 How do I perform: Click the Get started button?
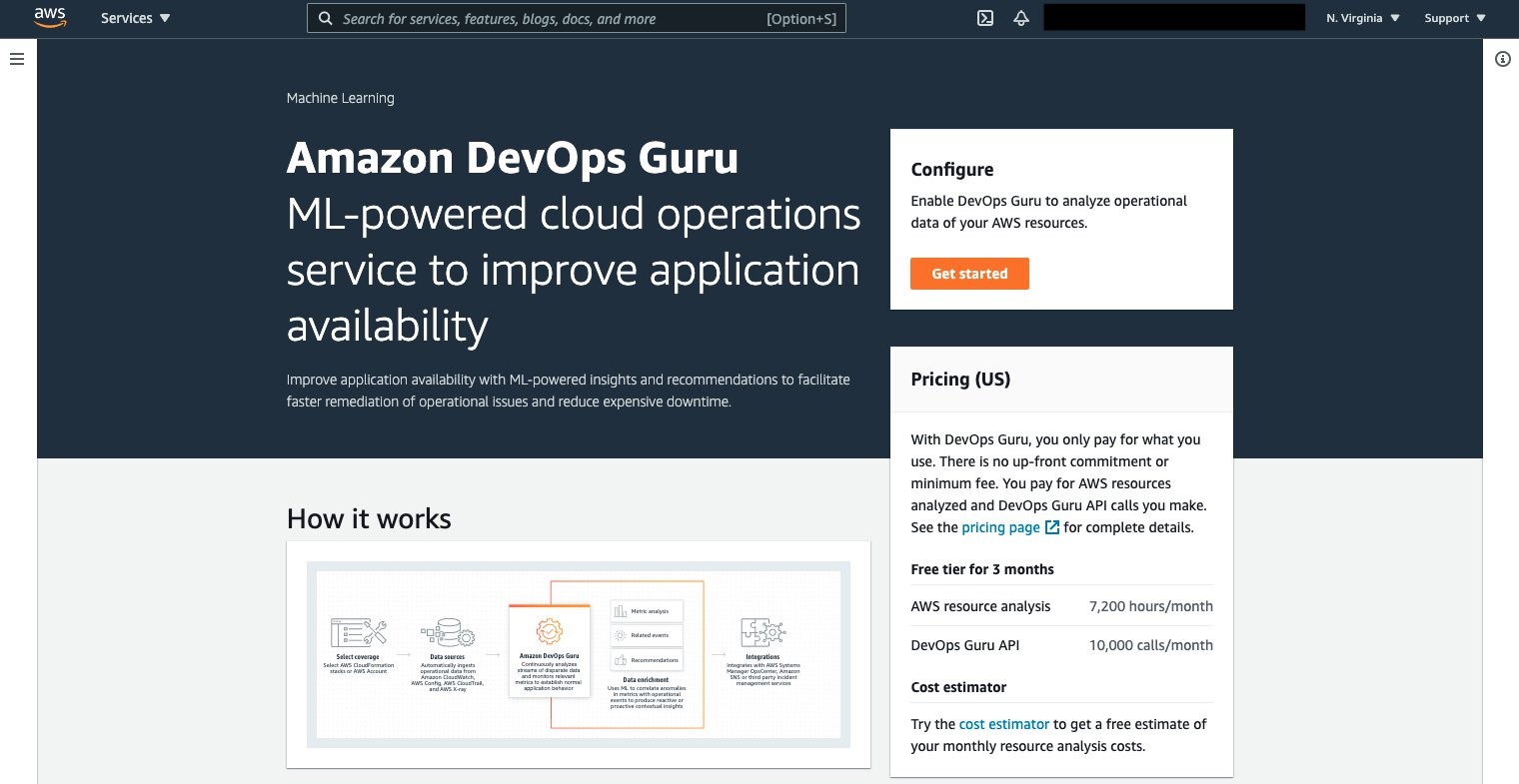pyautogui.click(x=969, y=274)
